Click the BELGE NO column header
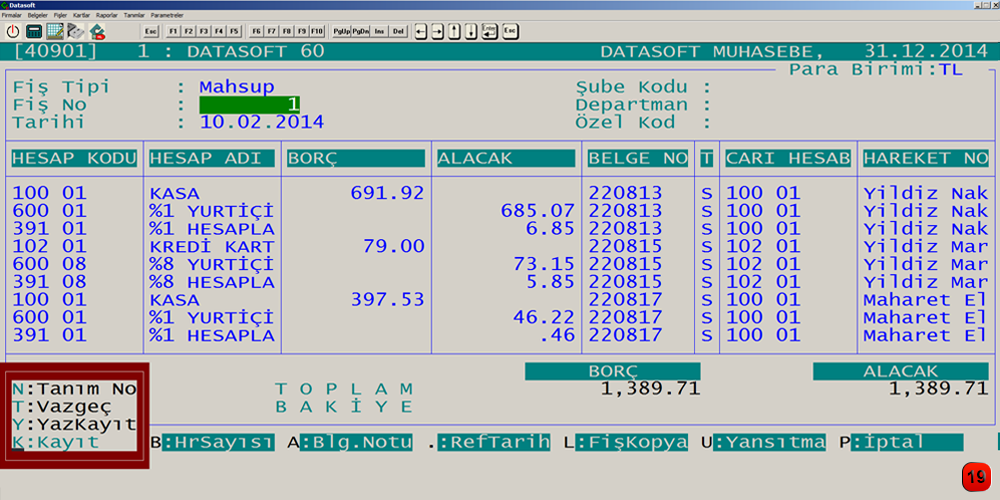This screenshot has width=1000, height=500. [638, 159]
